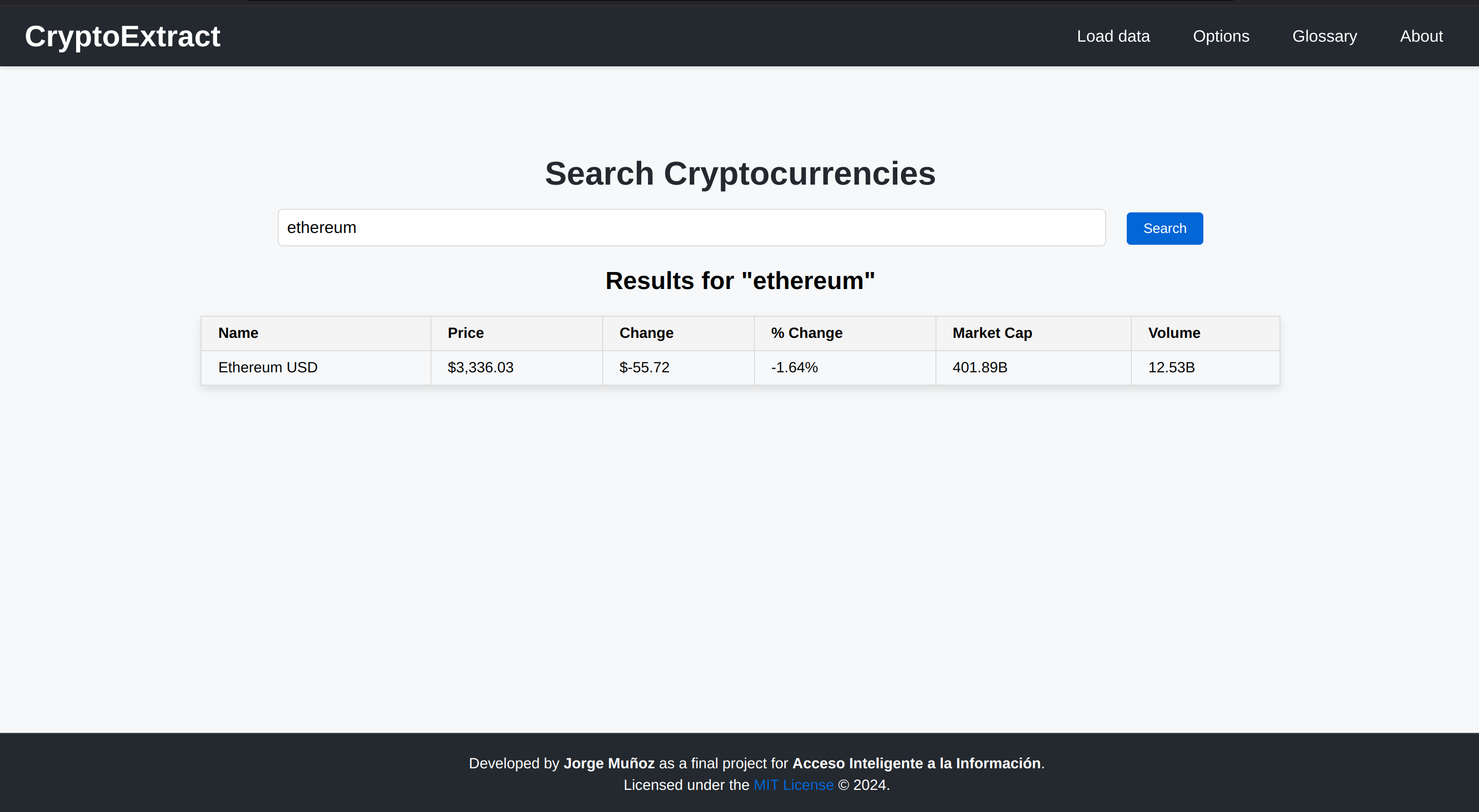1479x812 pixels.
Task: Click the 12.53B volume value
Action: (x=1170, y=368)
